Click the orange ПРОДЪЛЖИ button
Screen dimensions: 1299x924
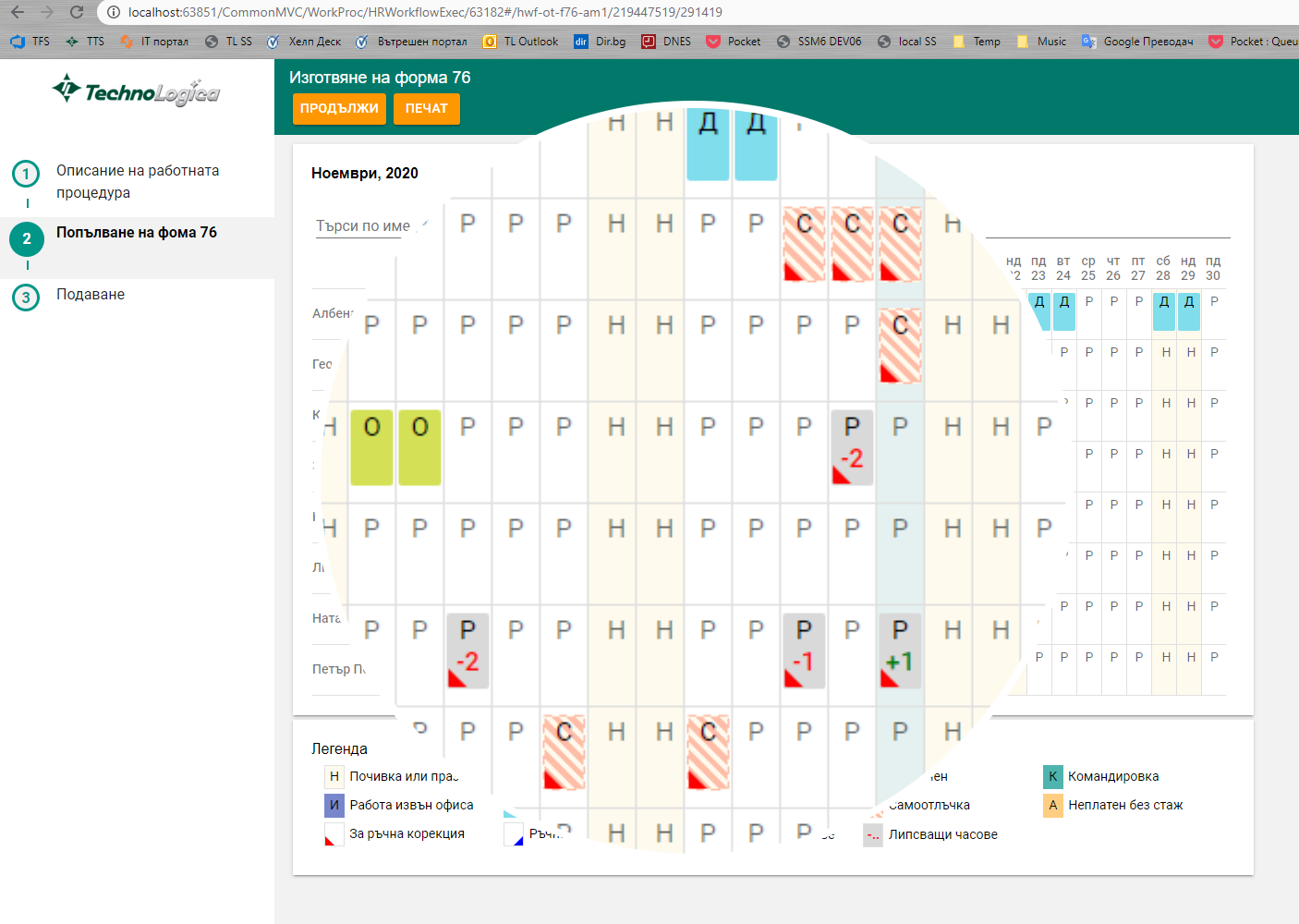(339, 108)
